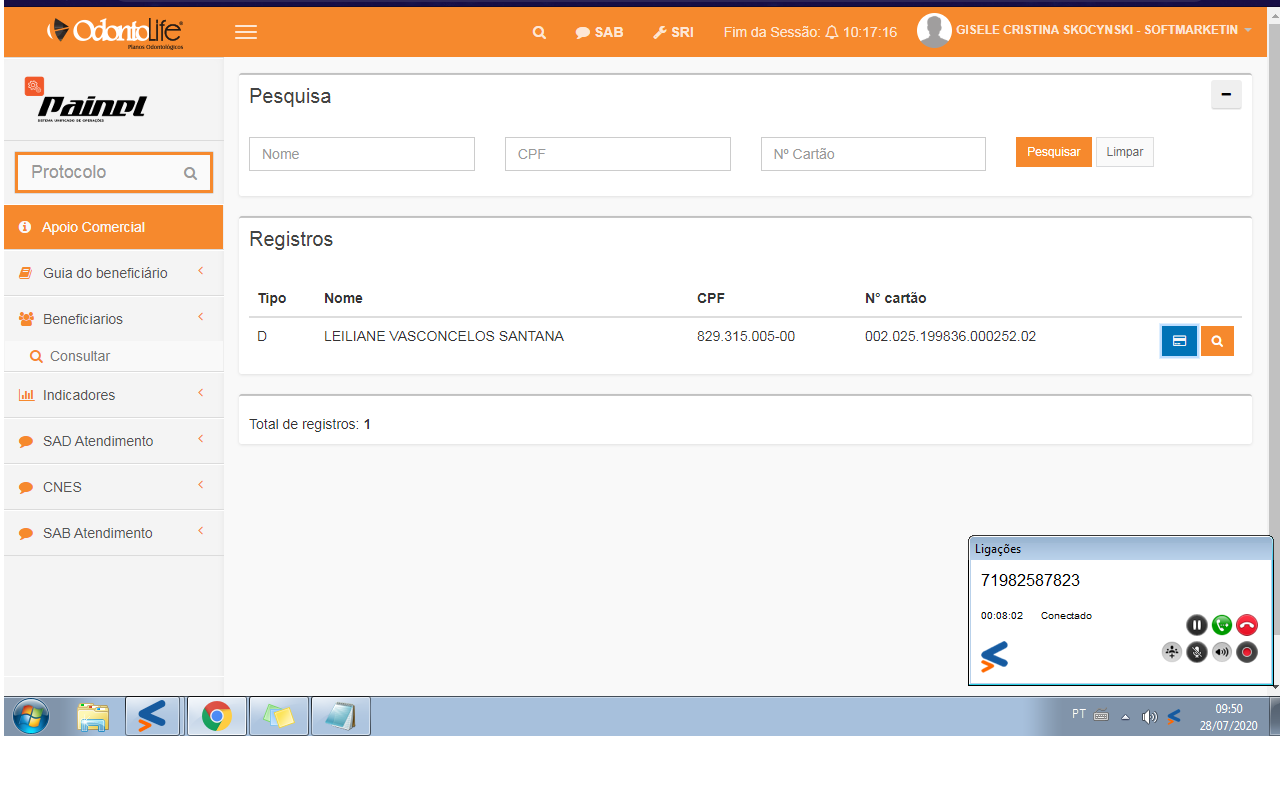The width and height of the screenshot is (1280, 800).
Task: Toggle speaker volume in Ligações window
Action: point(1222,652)
